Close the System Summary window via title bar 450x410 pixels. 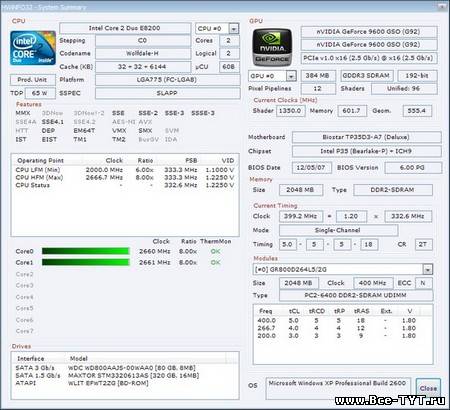coord(442,6)
